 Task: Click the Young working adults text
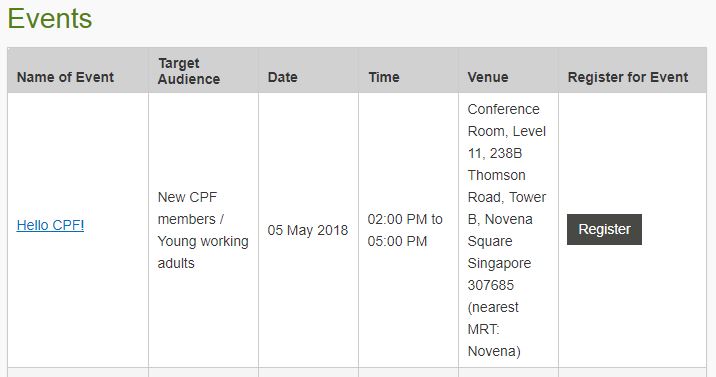pos(203,252)
